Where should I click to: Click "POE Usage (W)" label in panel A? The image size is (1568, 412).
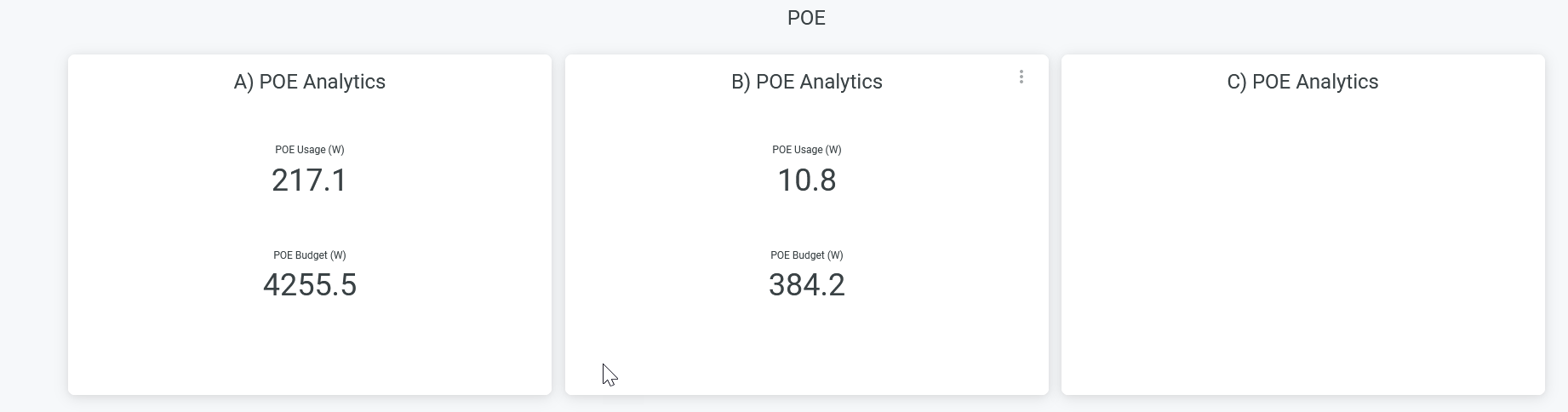point(310,150)
